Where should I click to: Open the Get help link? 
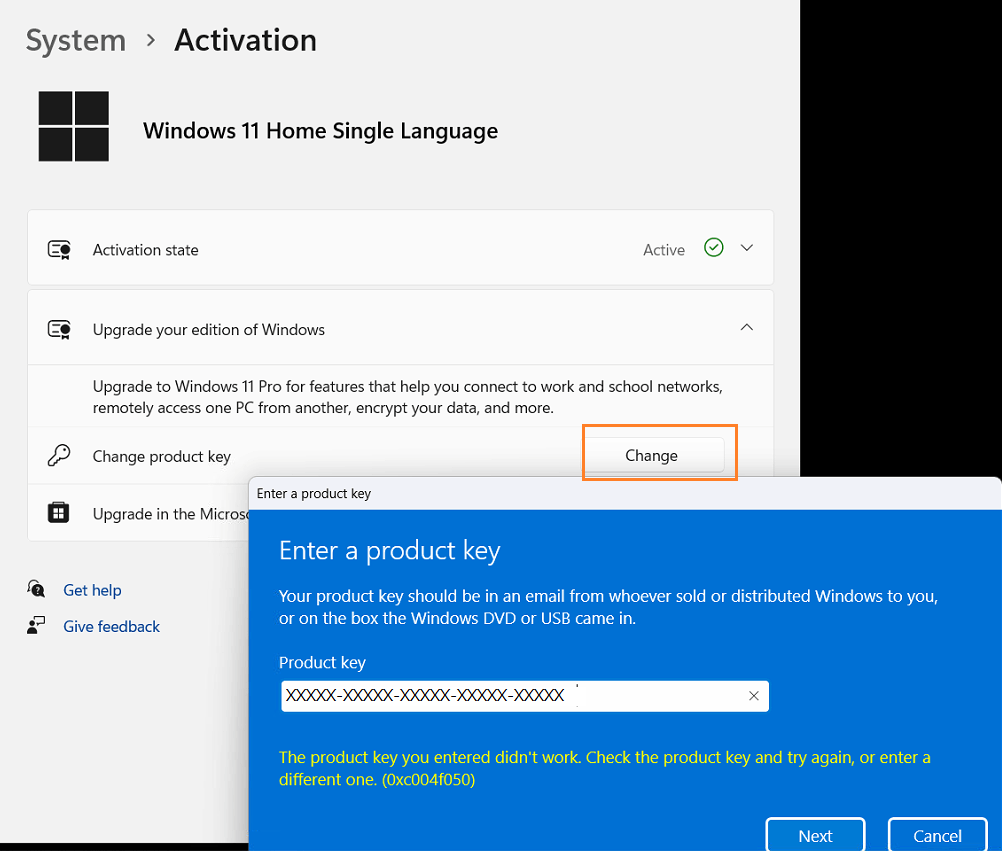click(x=92, y=590)
